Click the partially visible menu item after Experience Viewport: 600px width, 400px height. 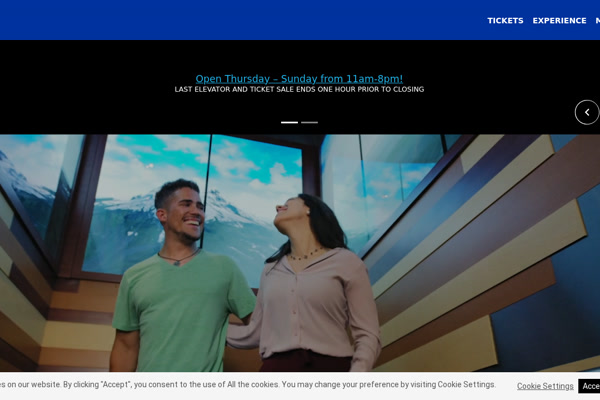click(x=597, y=20)
